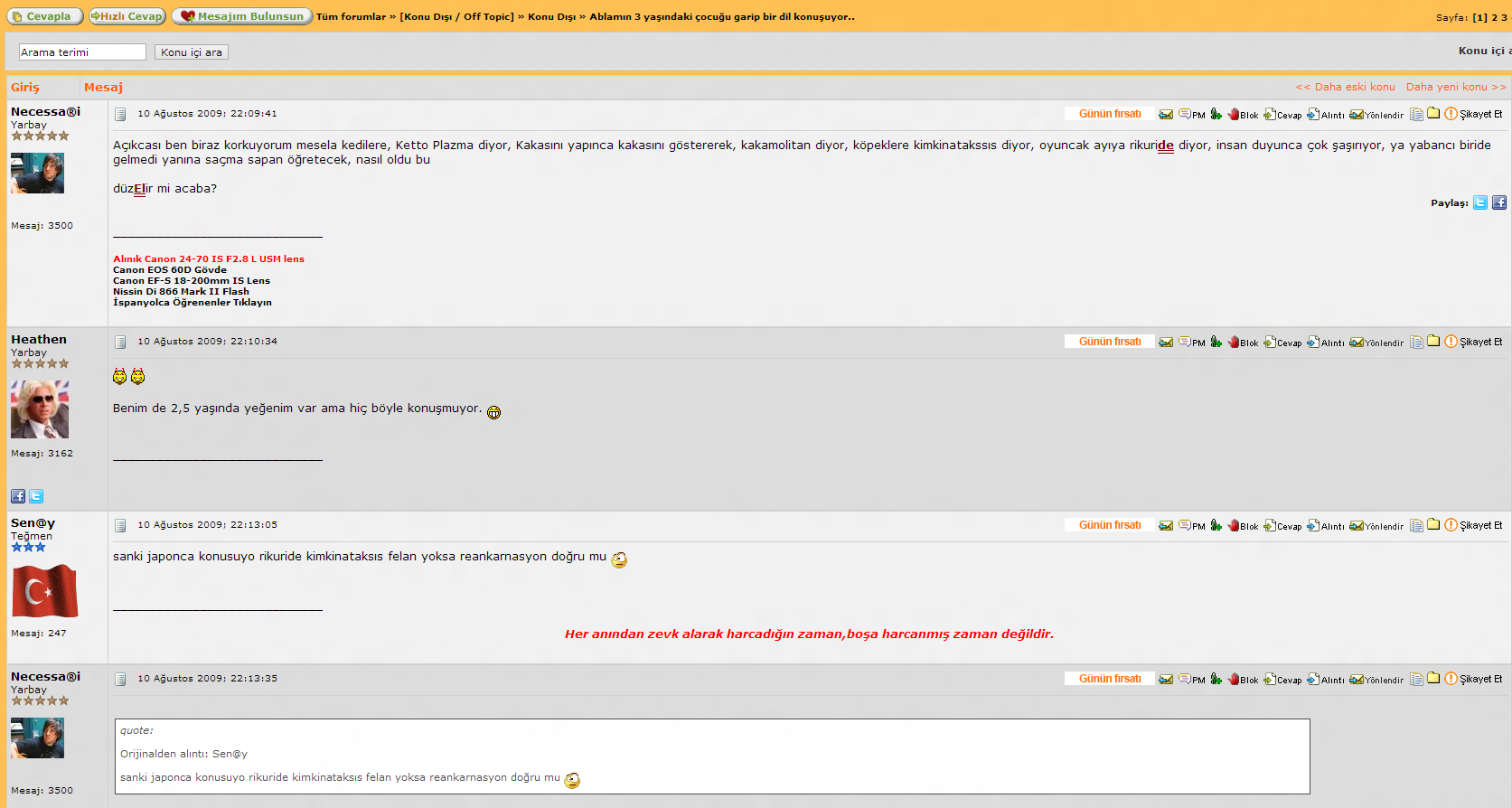
Task: Share first post via Facebook icon
Action: tap(1498, 202)
